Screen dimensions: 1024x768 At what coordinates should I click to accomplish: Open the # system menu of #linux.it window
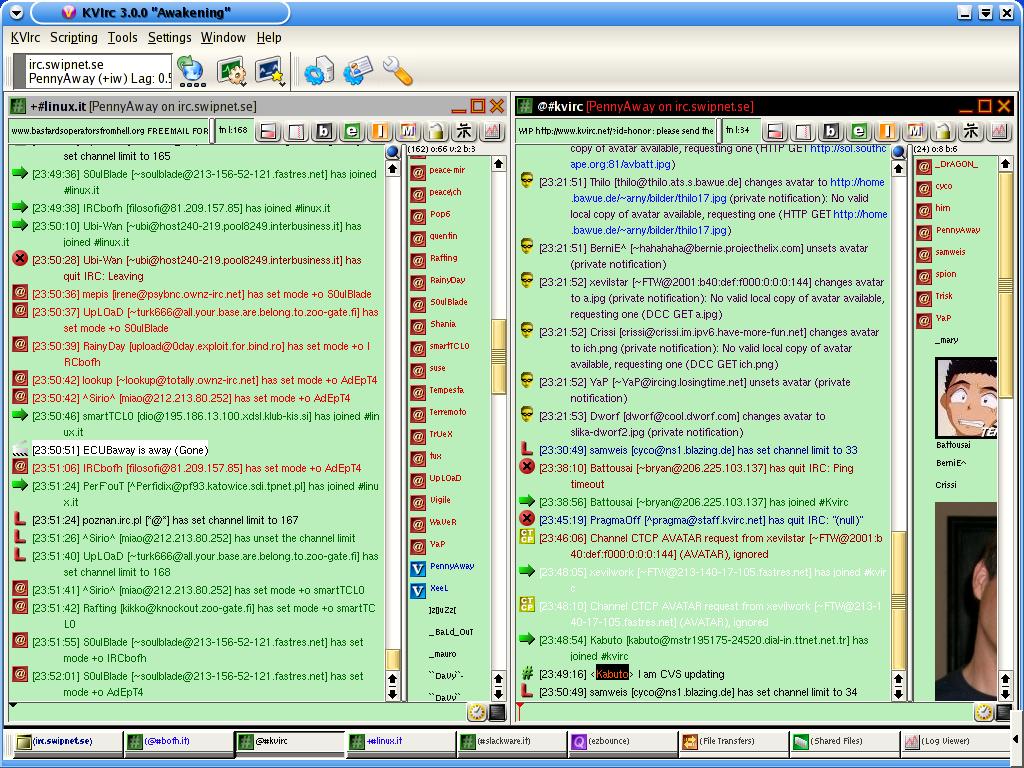coord(18,106)
